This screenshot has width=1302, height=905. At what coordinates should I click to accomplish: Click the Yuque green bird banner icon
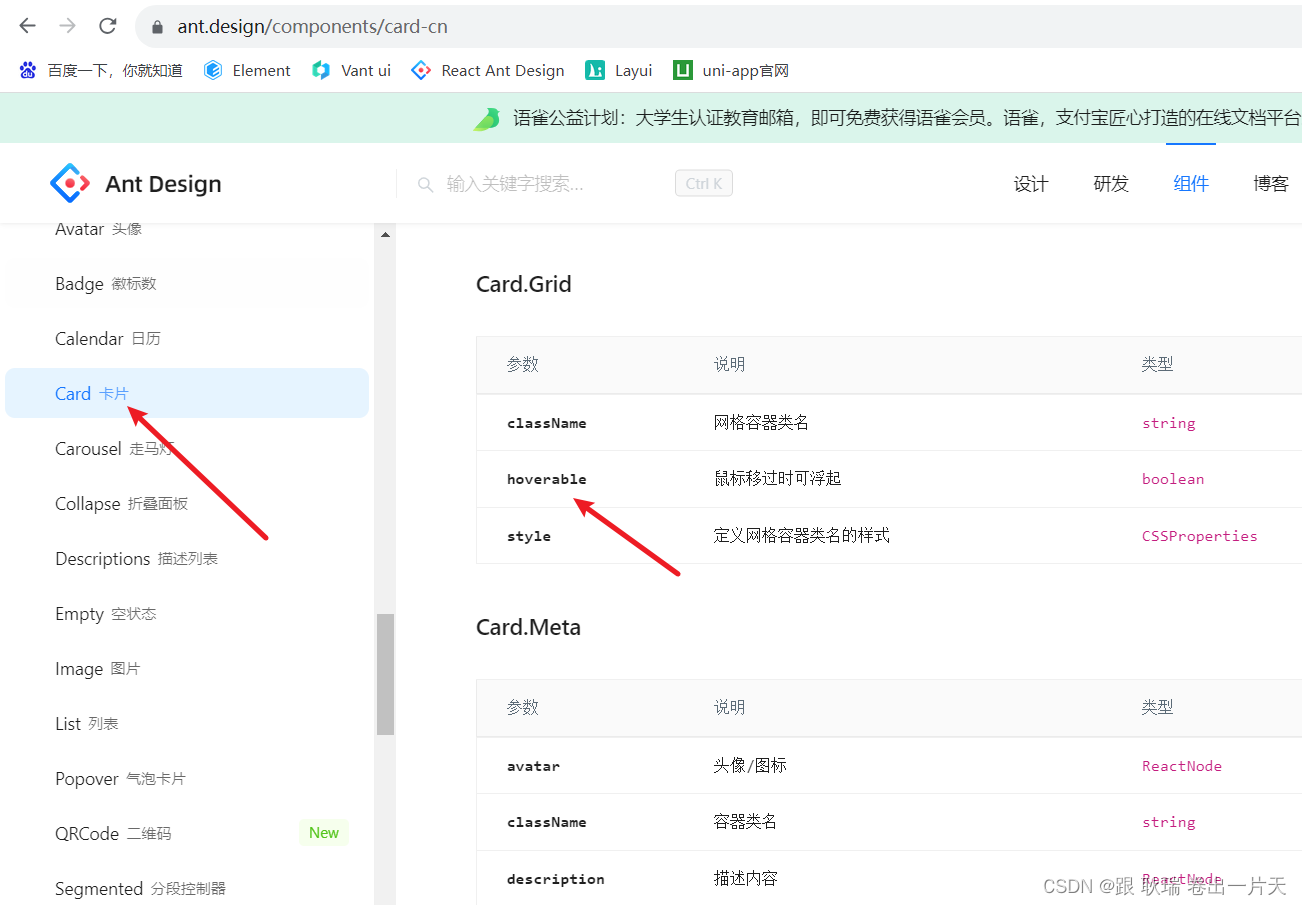point(487,118)
